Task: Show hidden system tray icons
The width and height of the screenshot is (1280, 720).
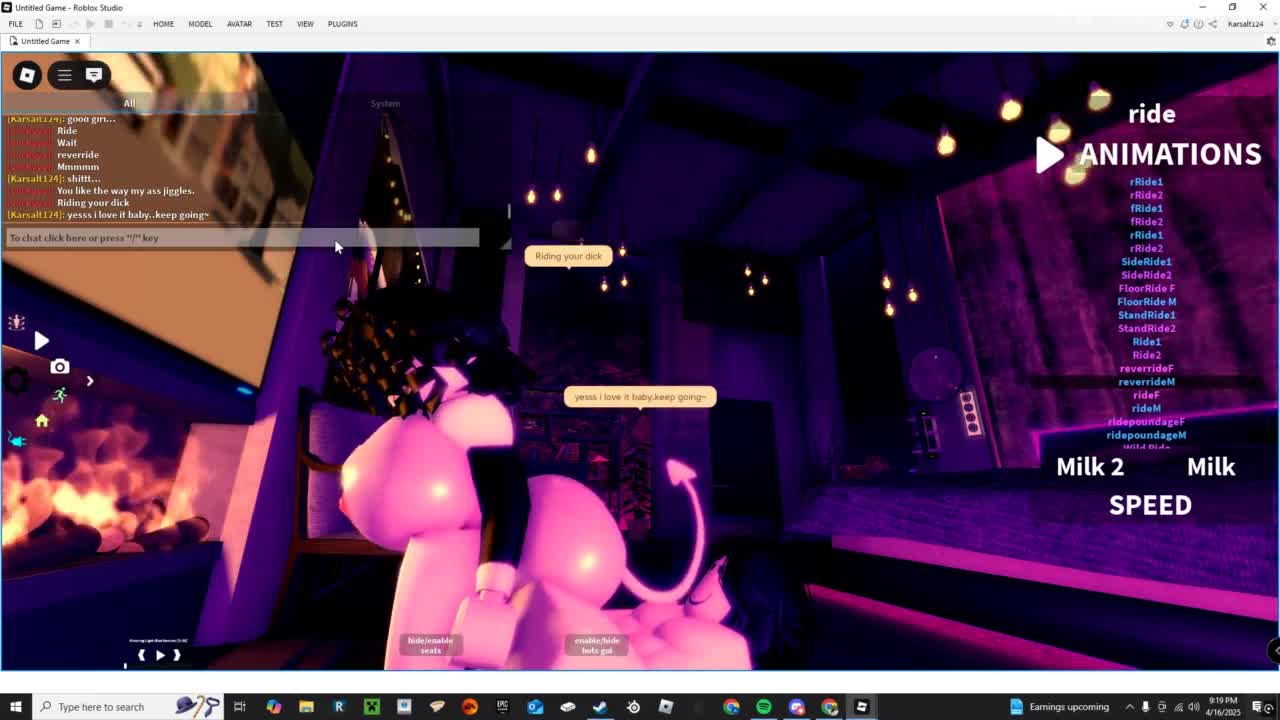Action: (1129, 707)
